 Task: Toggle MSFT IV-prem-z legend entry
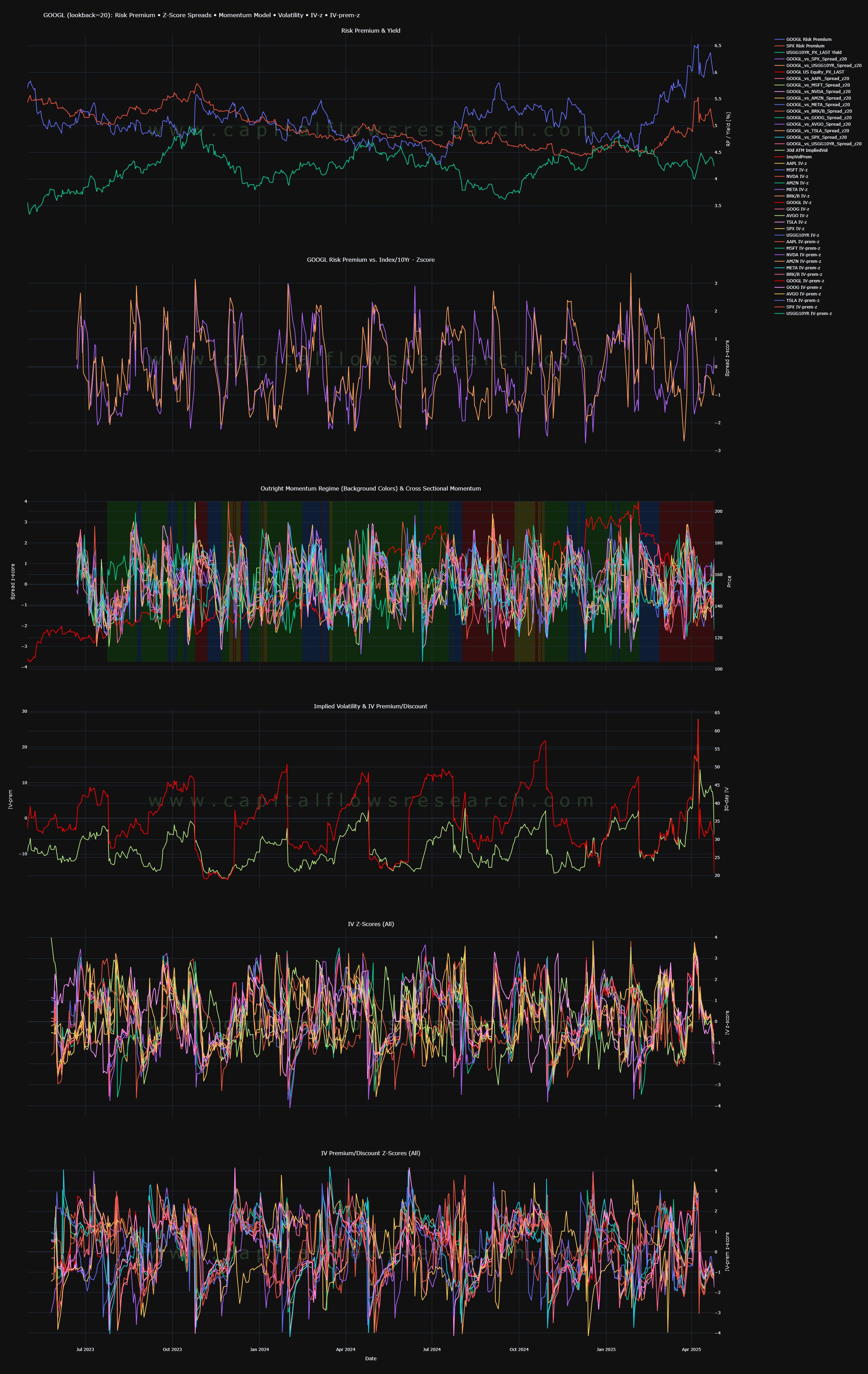[x=797, y=248]
